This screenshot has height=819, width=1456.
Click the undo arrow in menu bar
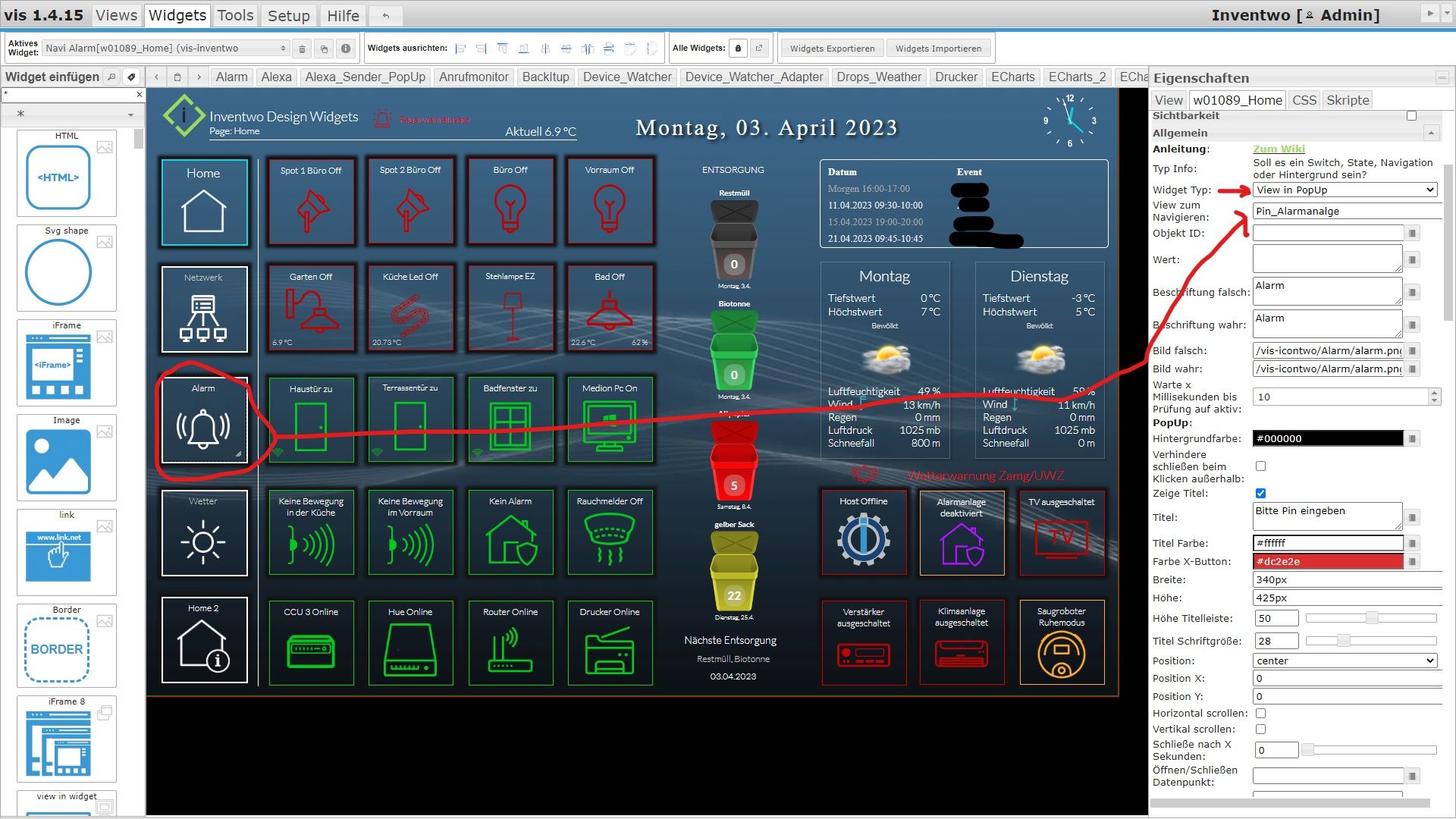point(385,15)
